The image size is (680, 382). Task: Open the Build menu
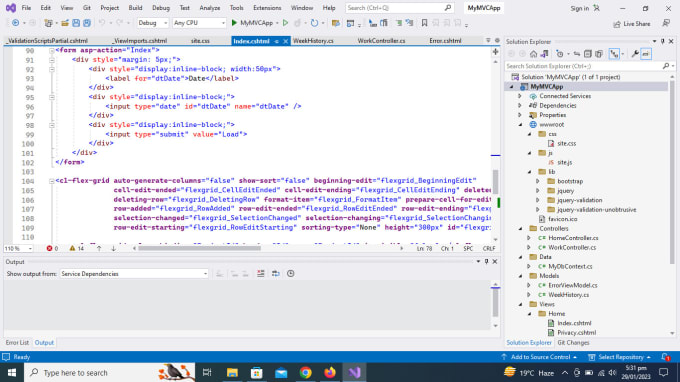click(135, 8)
